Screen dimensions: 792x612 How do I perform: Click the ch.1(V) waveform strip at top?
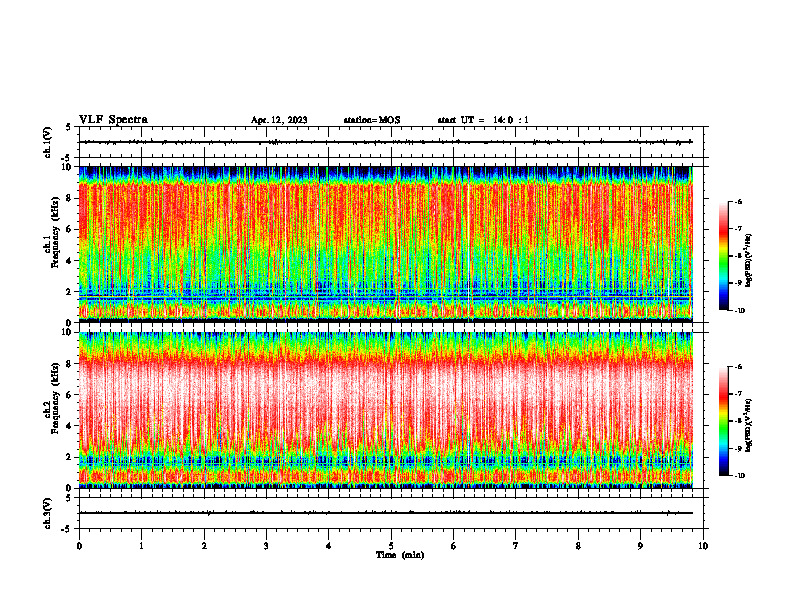click(x=391, y=142)
